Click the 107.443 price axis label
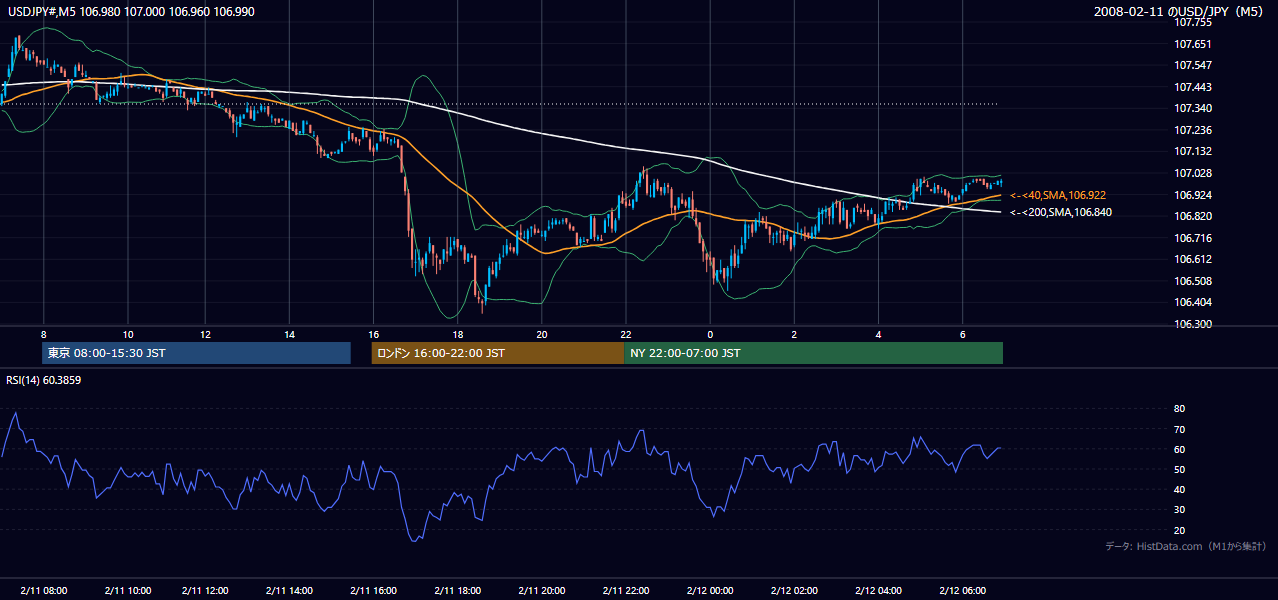Viewport: 1278px width, 600px height. 1192,87
